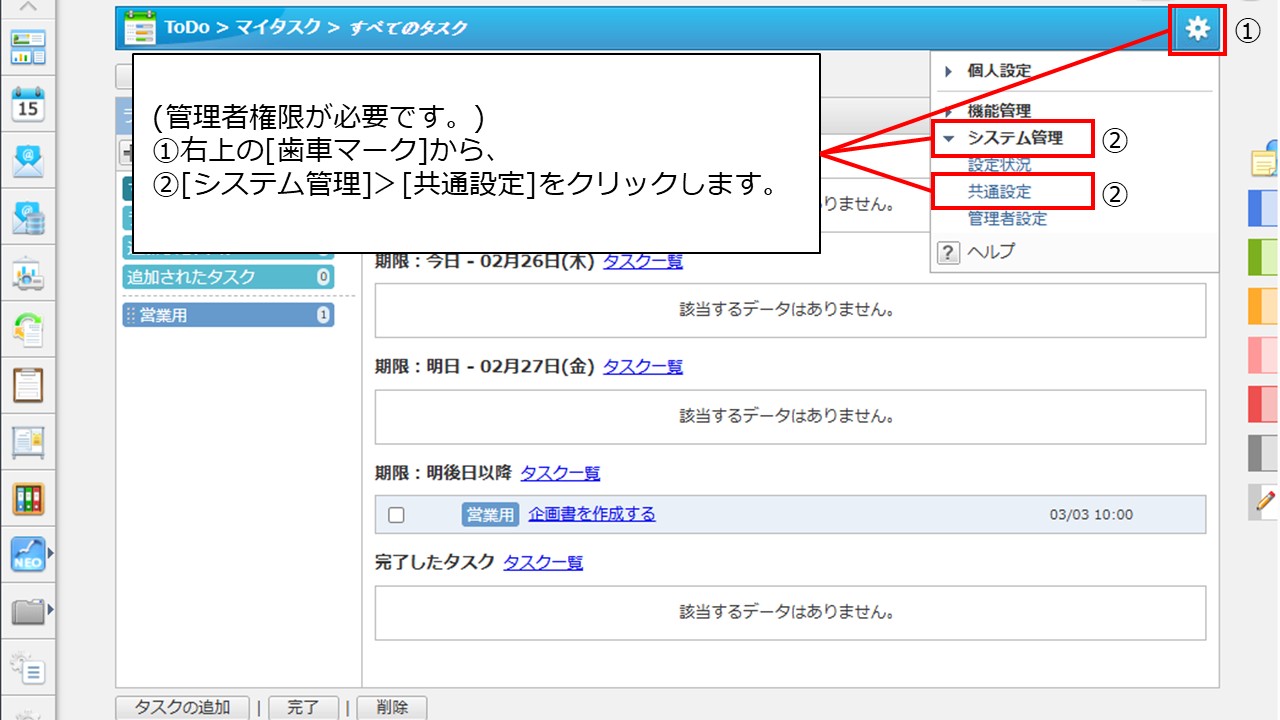The image size is (1280, 720).
Task: Click マイタスク in the breadcrumb header
Action: point(277,28)
